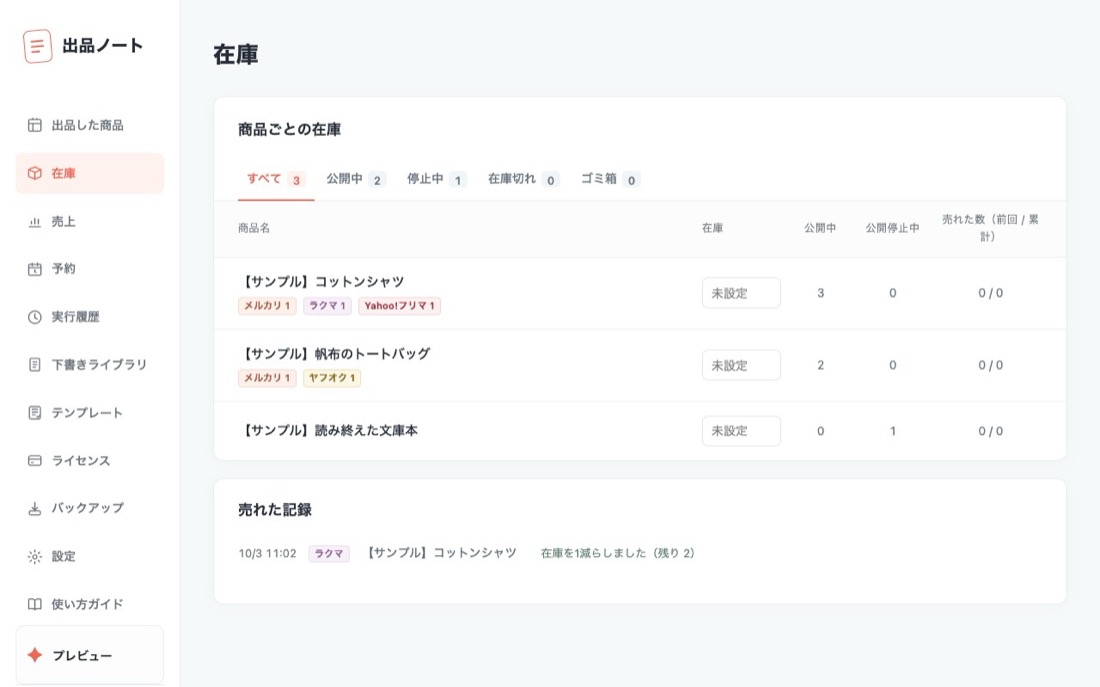Click the 予約 calendar icon
Screen dimensions: 1100x687
click(34, 269)
